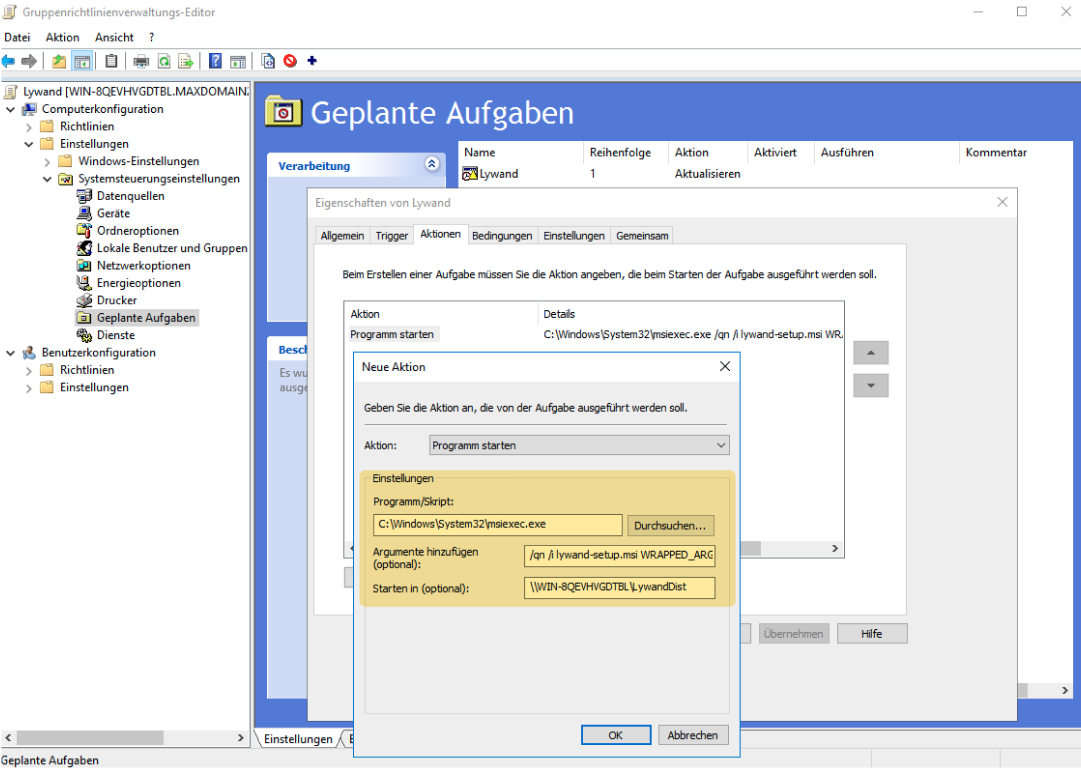This screenshot has width=1081, height=768.
Task: Select the Lokale Benutzer und Gruppen icon
Action: pos(84,247)
